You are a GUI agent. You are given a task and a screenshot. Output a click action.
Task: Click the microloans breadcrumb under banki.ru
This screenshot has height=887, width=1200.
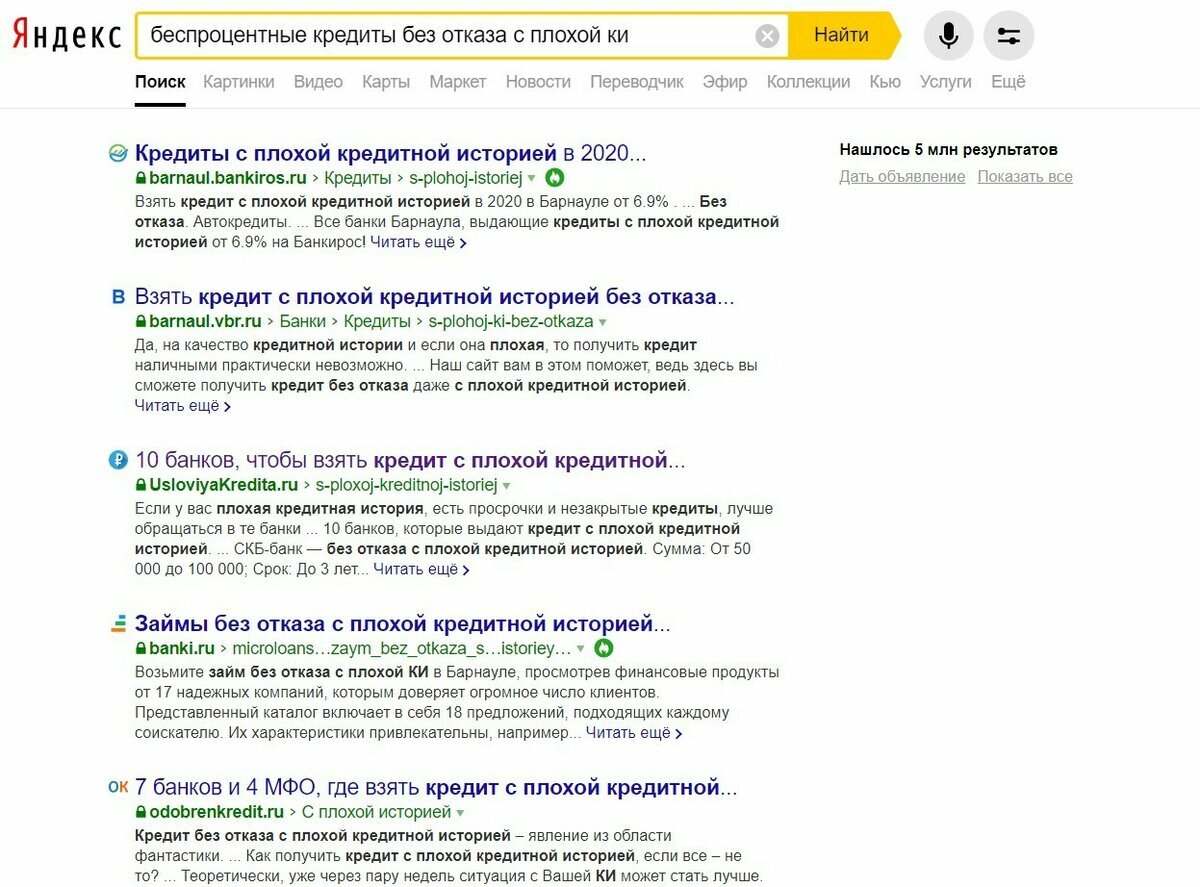coord(402,648)
